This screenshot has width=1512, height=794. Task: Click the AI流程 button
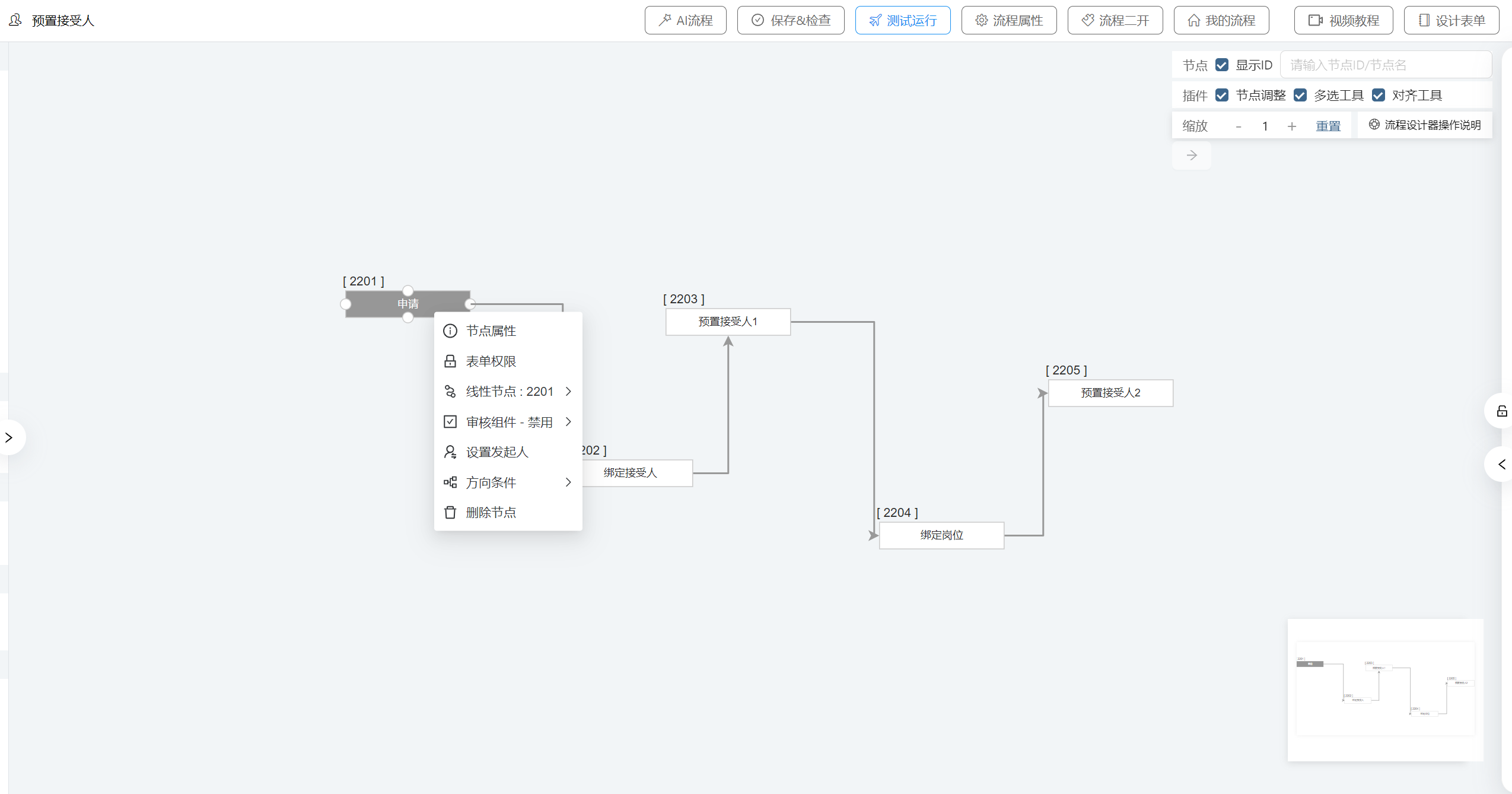[x=686, y=20]
